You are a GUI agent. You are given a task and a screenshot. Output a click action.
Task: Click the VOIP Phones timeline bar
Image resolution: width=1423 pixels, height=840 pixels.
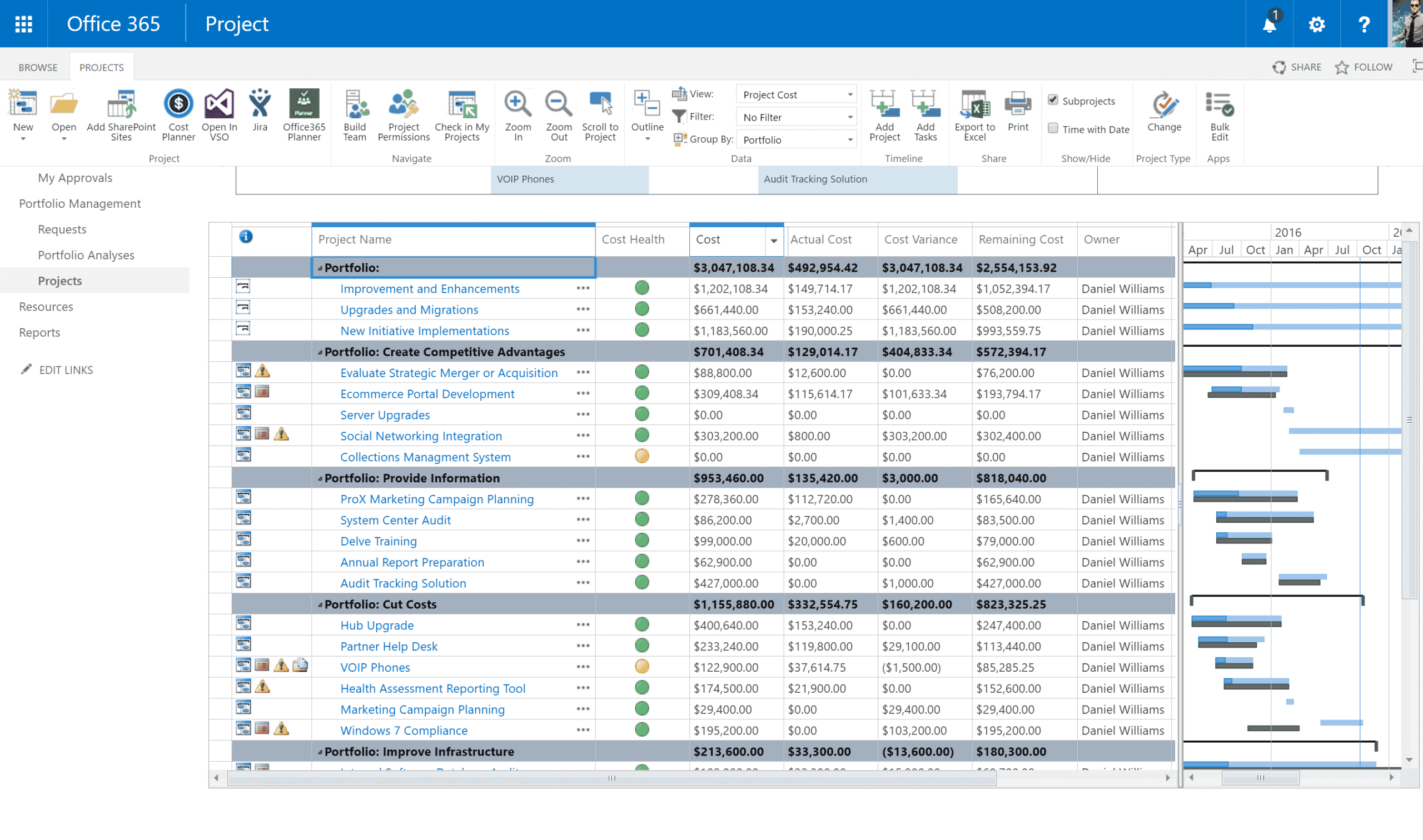click(569, 179)
